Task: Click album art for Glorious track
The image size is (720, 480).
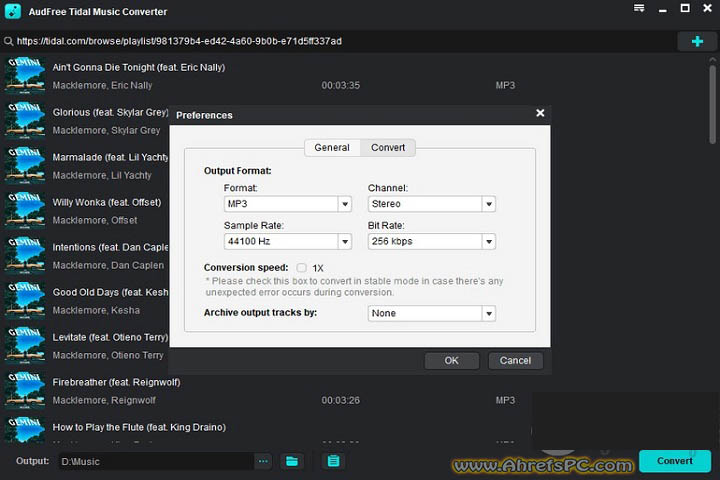Action: click(x=25, y=120)
